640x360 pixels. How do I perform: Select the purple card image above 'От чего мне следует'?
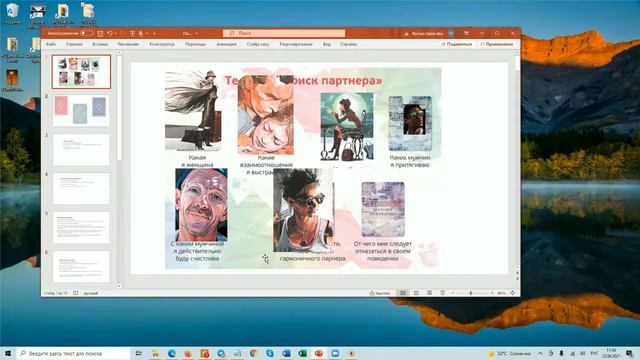pyautogui.click(x=383, y=209)
